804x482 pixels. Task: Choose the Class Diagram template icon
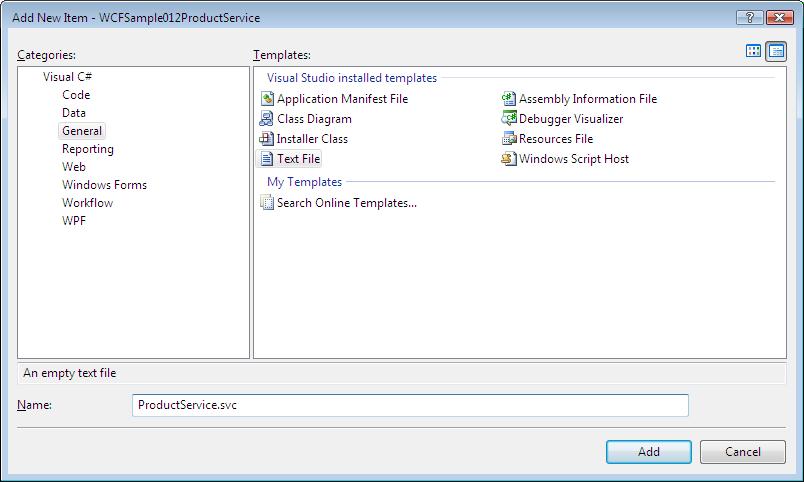266,118
